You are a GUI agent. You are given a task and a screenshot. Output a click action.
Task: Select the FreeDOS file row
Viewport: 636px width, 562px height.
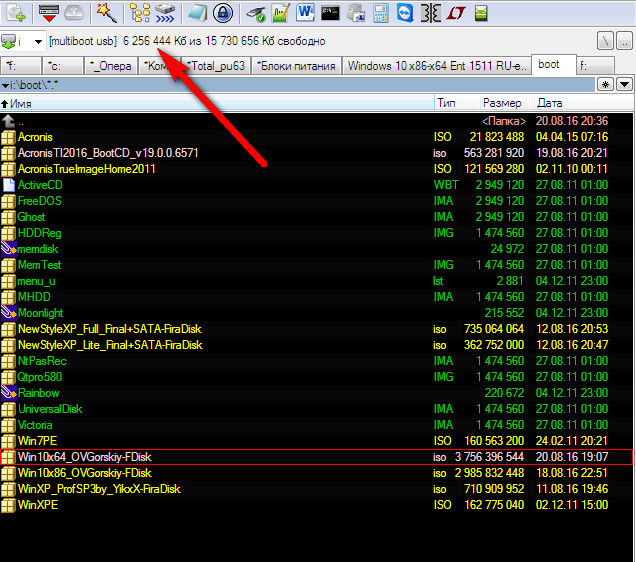point(316,201)
